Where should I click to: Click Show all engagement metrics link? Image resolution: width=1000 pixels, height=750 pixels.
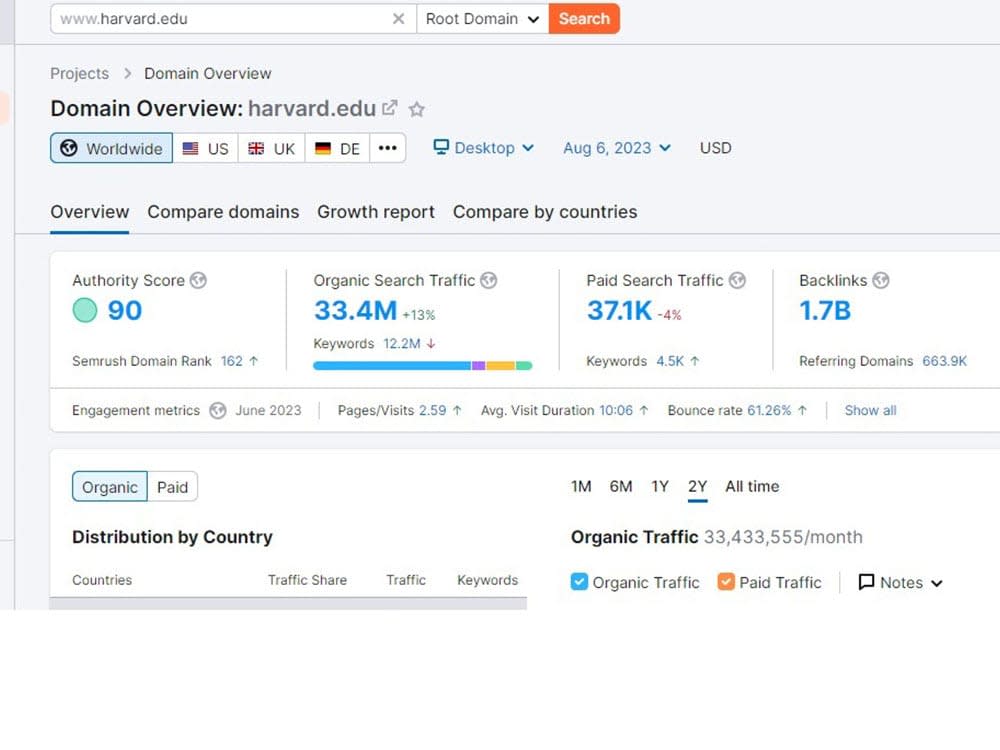(x=871, y=410)
